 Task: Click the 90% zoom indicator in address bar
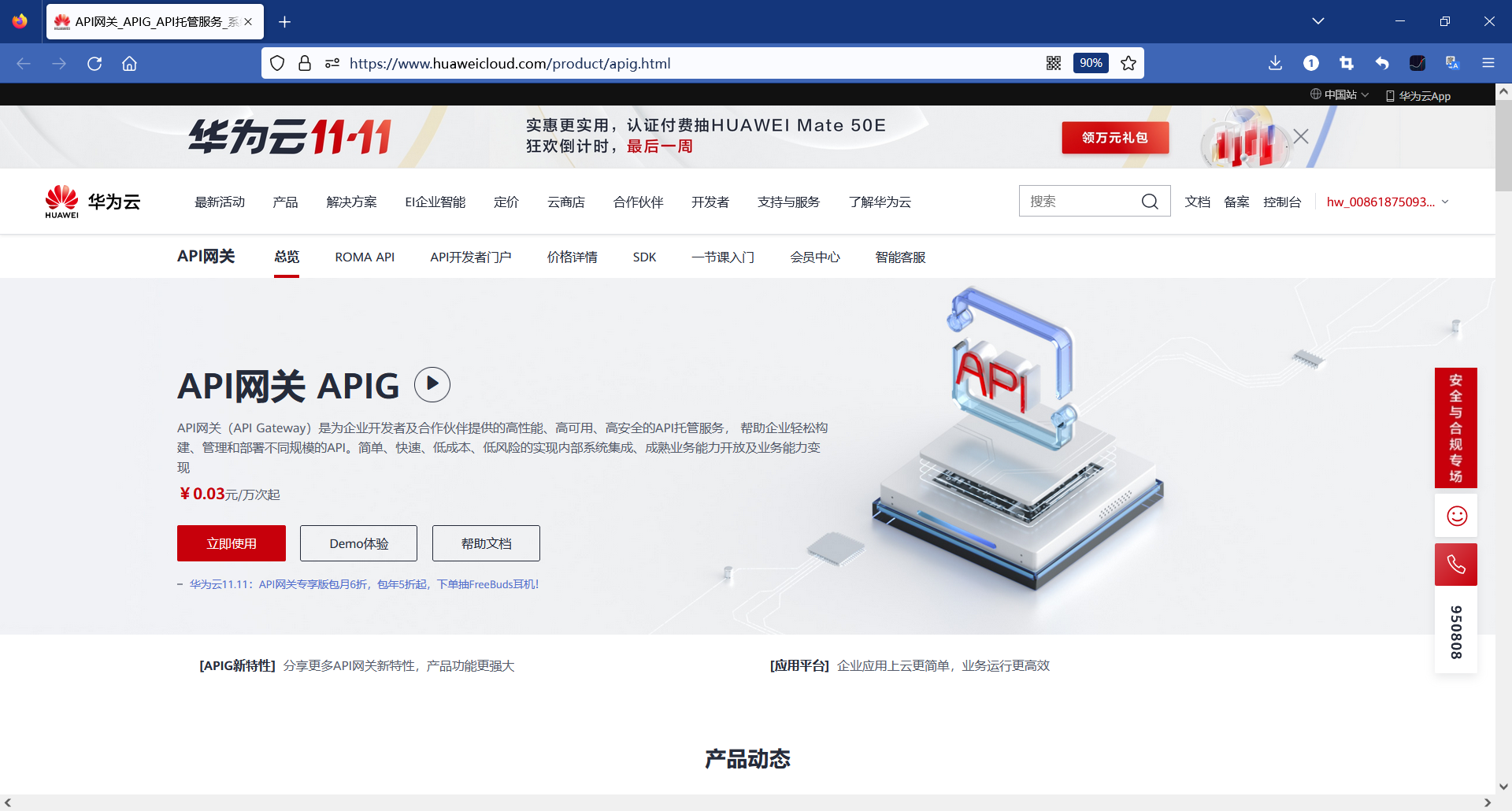pos(1091,63)
